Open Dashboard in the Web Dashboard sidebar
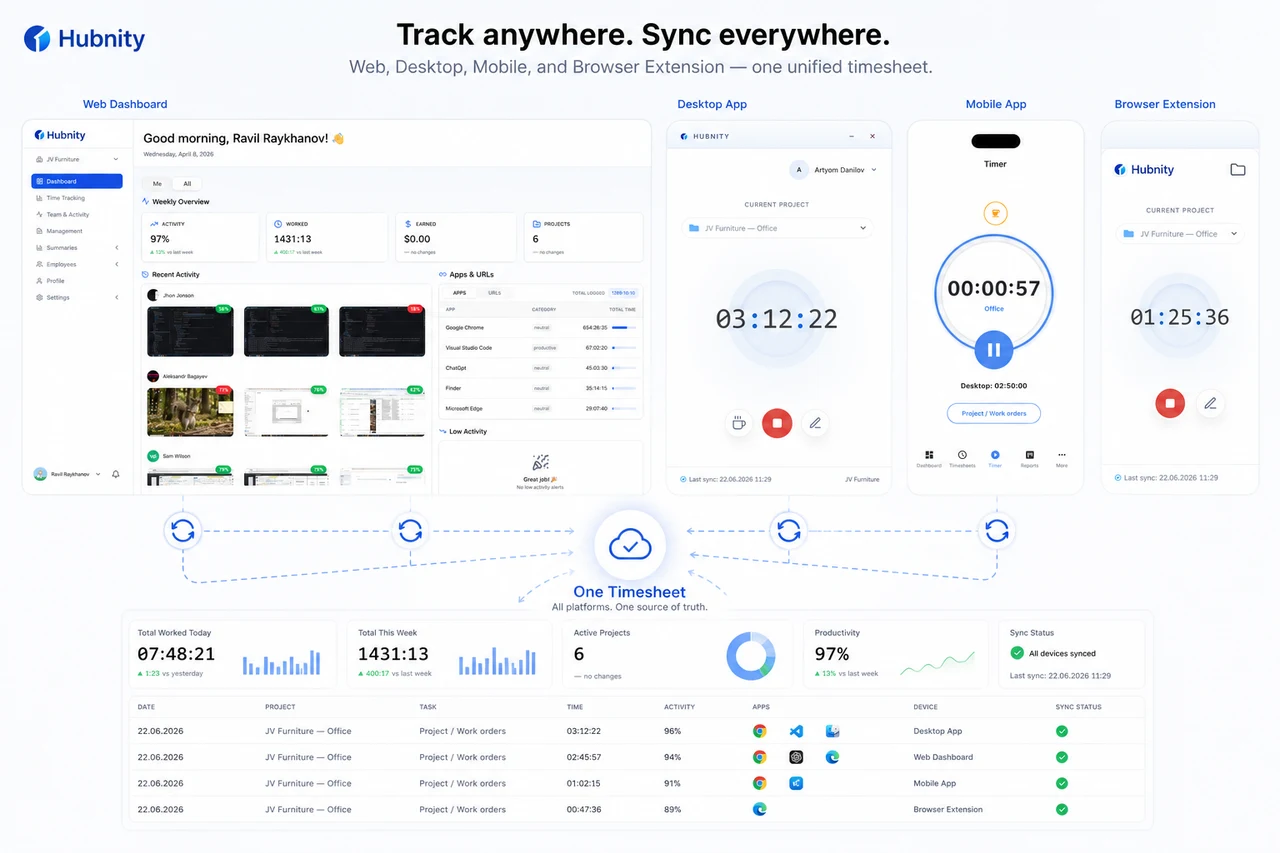Screen dimensions: 1280x853 click(x=77, y=181)
